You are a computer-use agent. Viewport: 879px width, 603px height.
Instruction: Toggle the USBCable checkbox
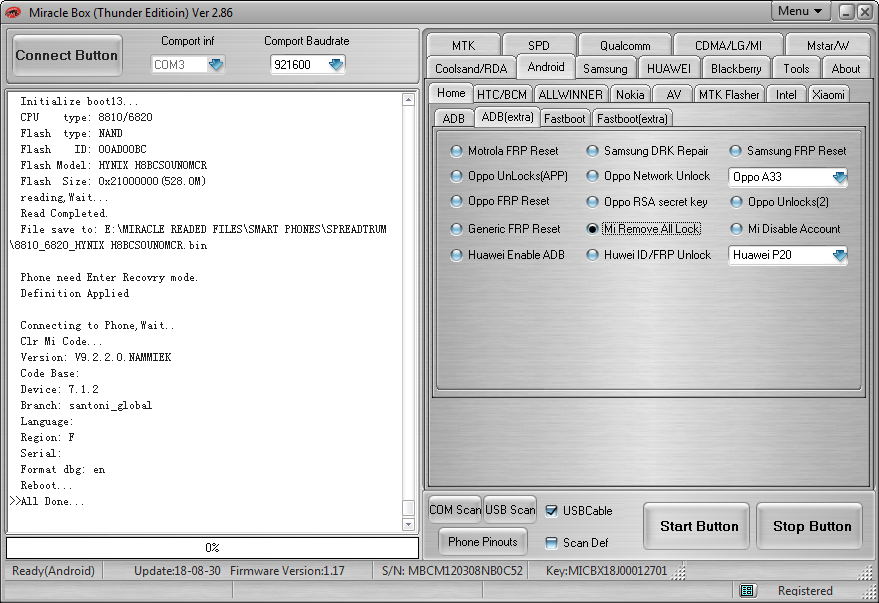pos(552,511)
